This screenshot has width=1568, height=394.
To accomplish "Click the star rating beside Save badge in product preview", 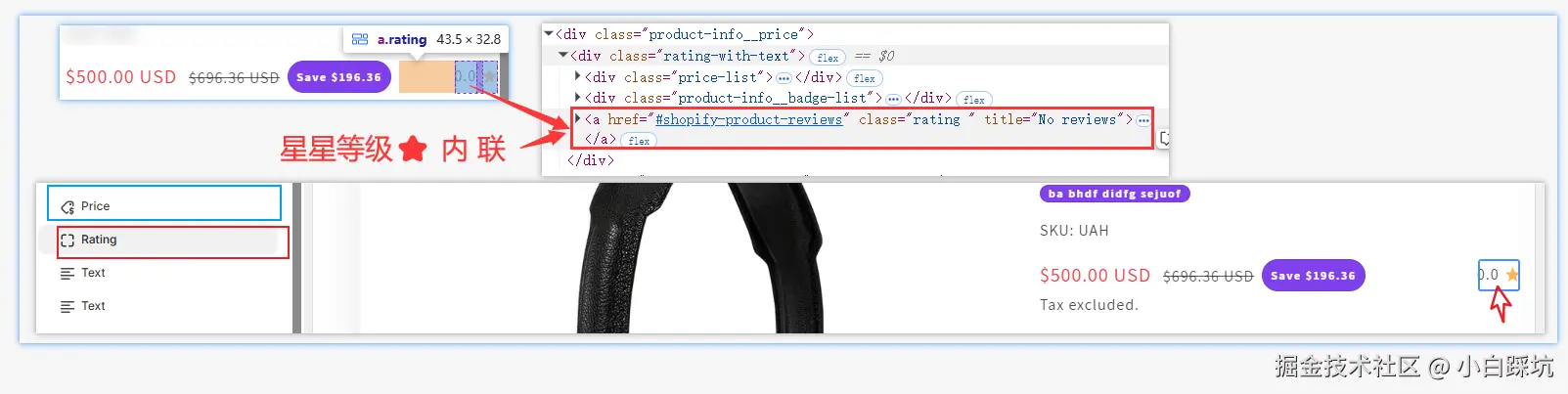I will (1499, 275).
